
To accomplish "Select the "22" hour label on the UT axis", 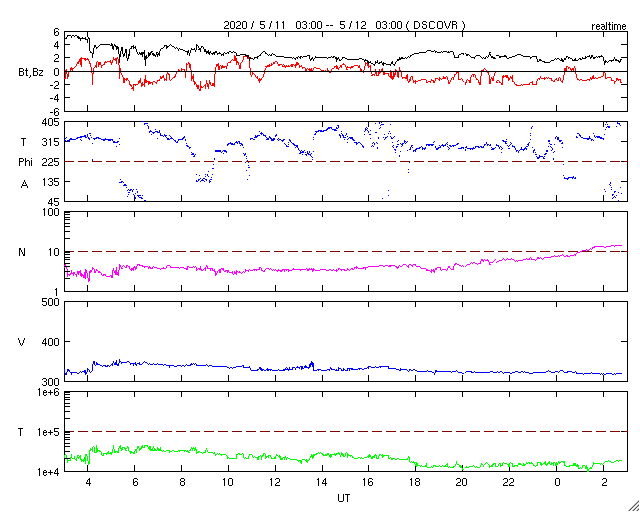I will click(509, 482).
